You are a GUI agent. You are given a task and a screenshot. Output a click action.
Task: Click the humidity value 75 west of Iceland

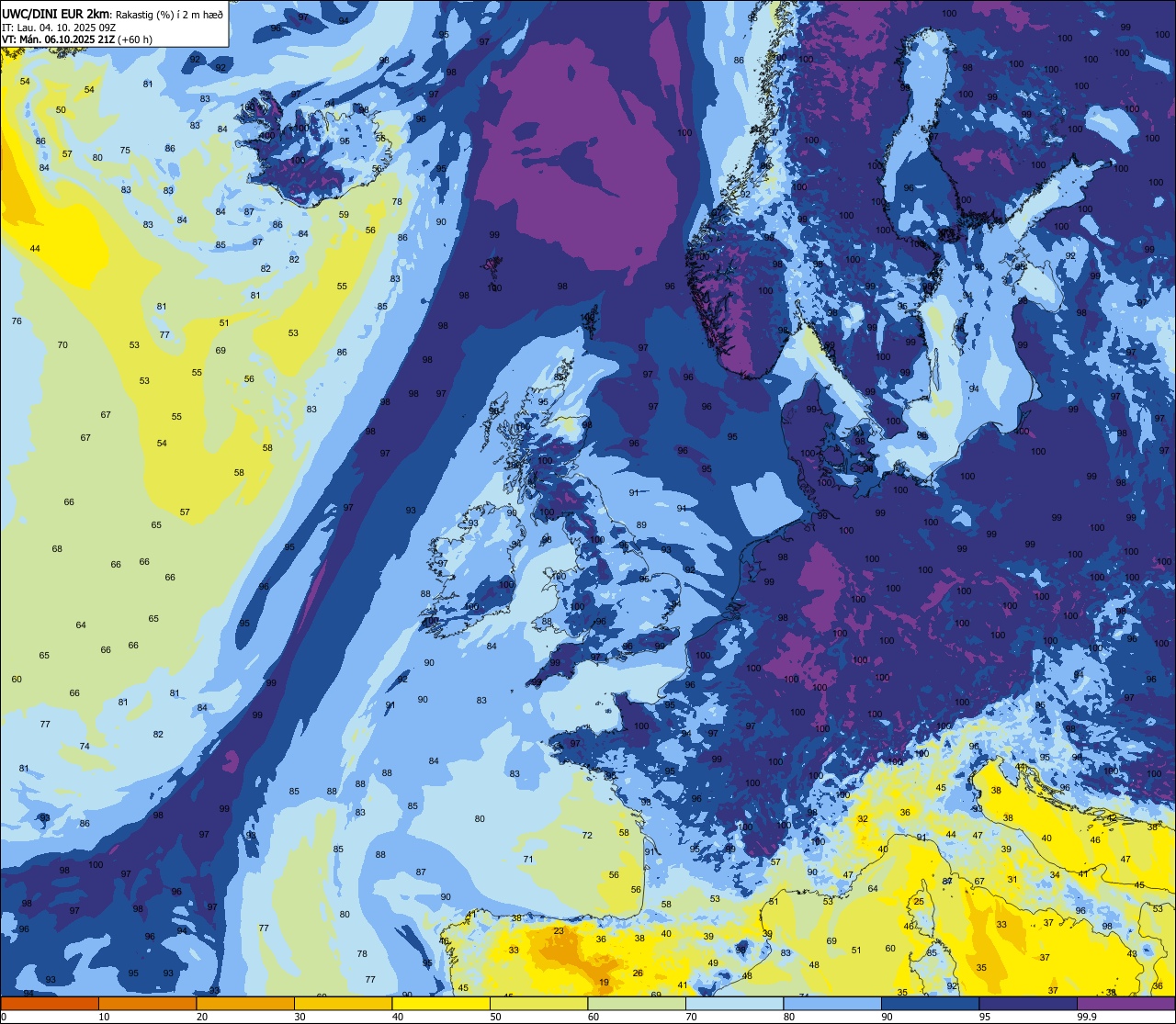125,151
